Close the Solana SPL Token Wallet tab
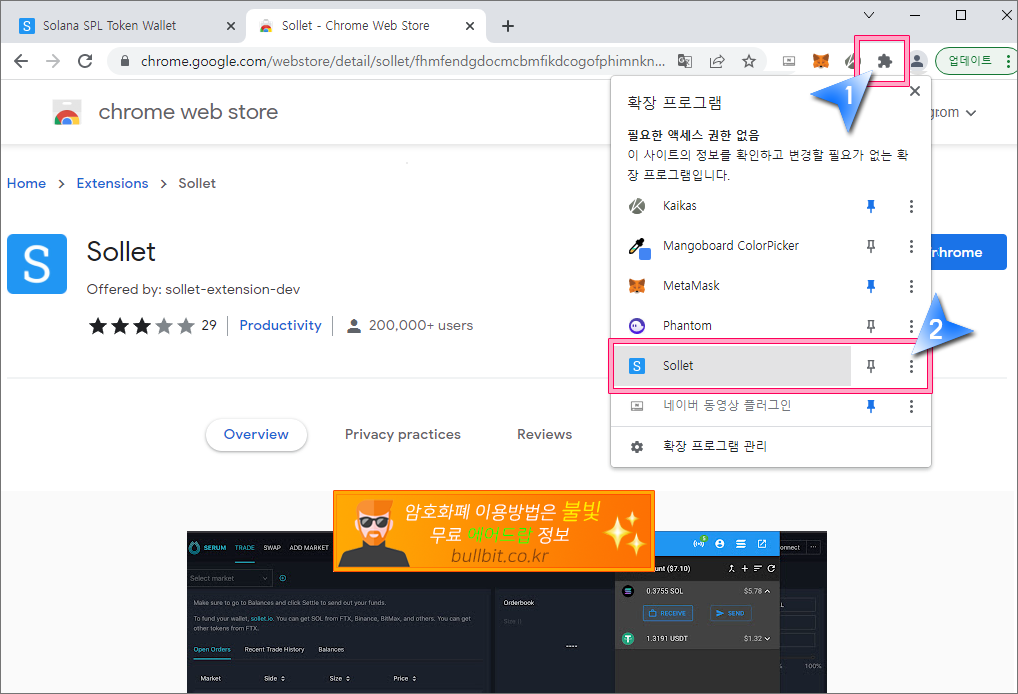The width and height of the screenshot is (1018, 694). (231, 26)
